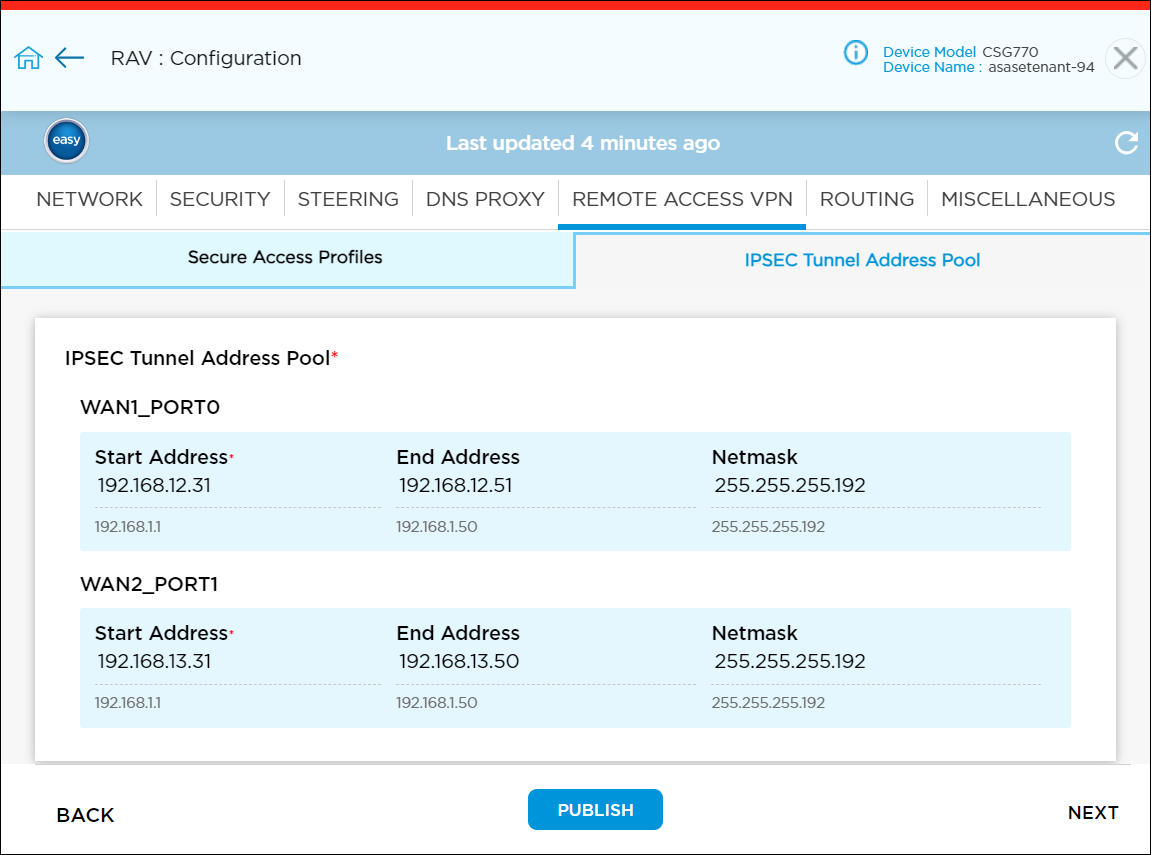Switch to the STEERING tab

[x=348, y=199]
